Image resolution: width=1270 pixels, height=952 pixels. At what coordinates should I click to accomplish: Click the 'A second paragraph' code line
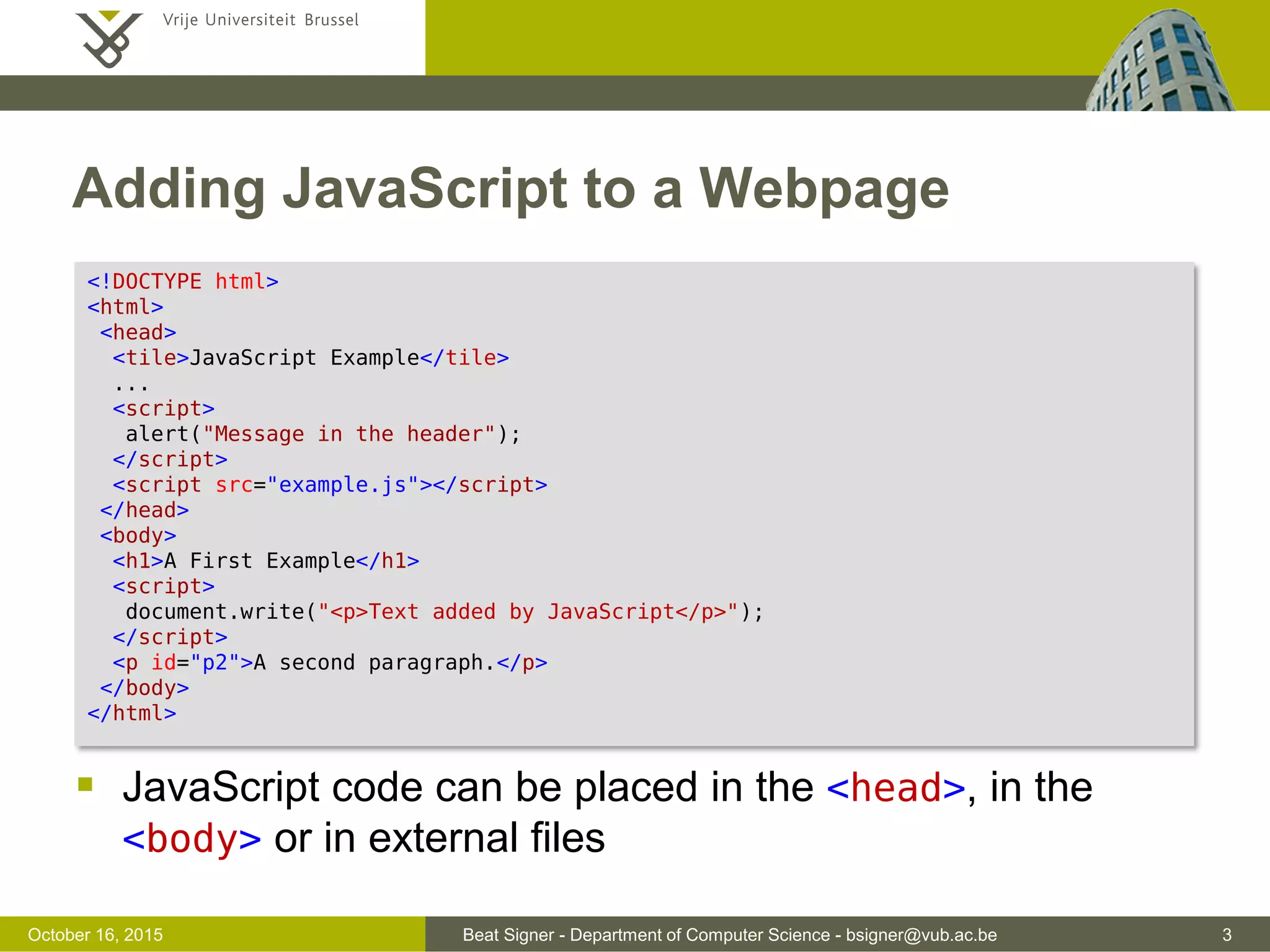click(329, 663)
